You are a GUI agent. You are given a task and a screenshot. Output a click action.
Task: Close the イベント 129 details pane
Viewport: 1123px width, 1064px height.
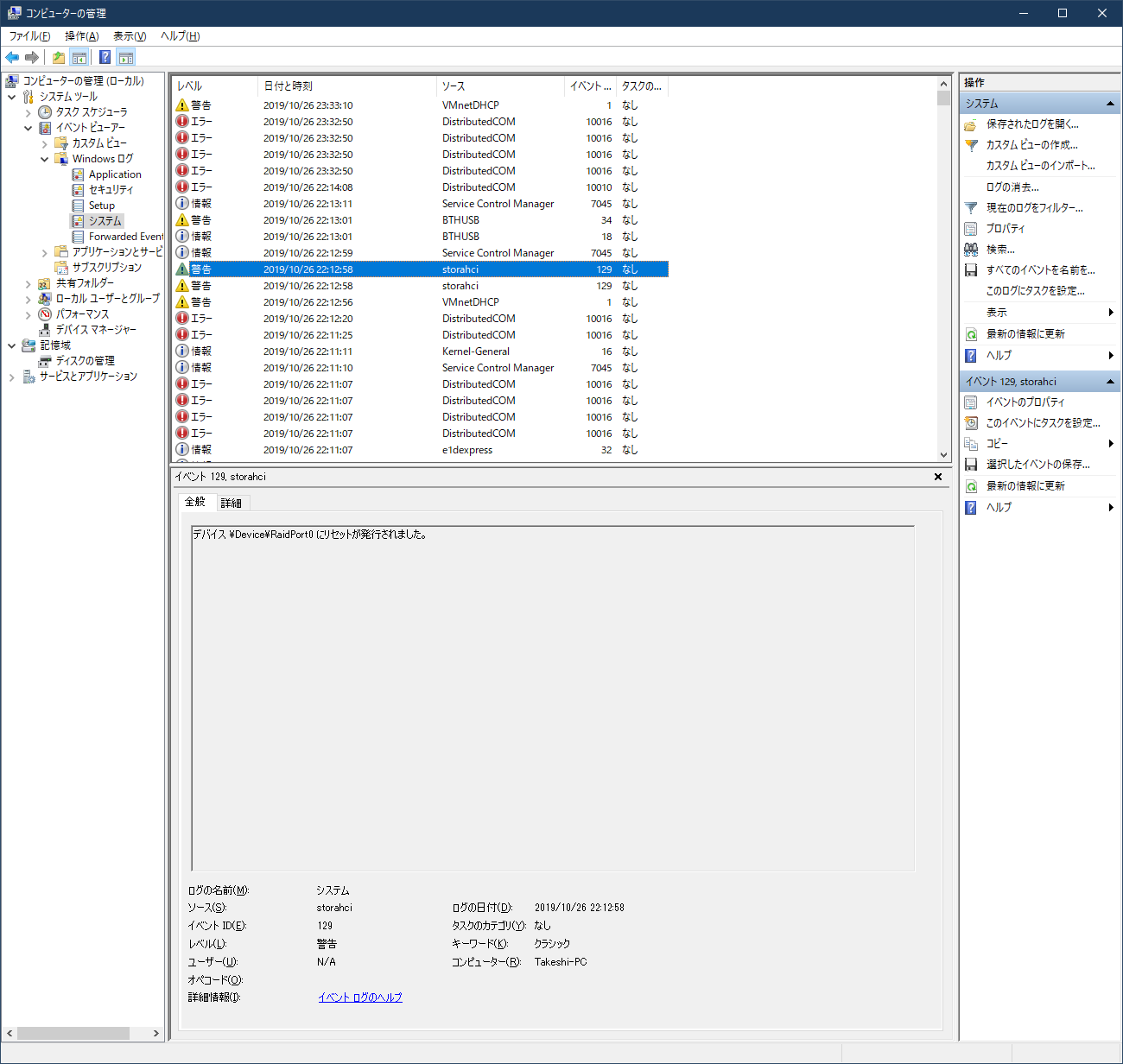938,477
